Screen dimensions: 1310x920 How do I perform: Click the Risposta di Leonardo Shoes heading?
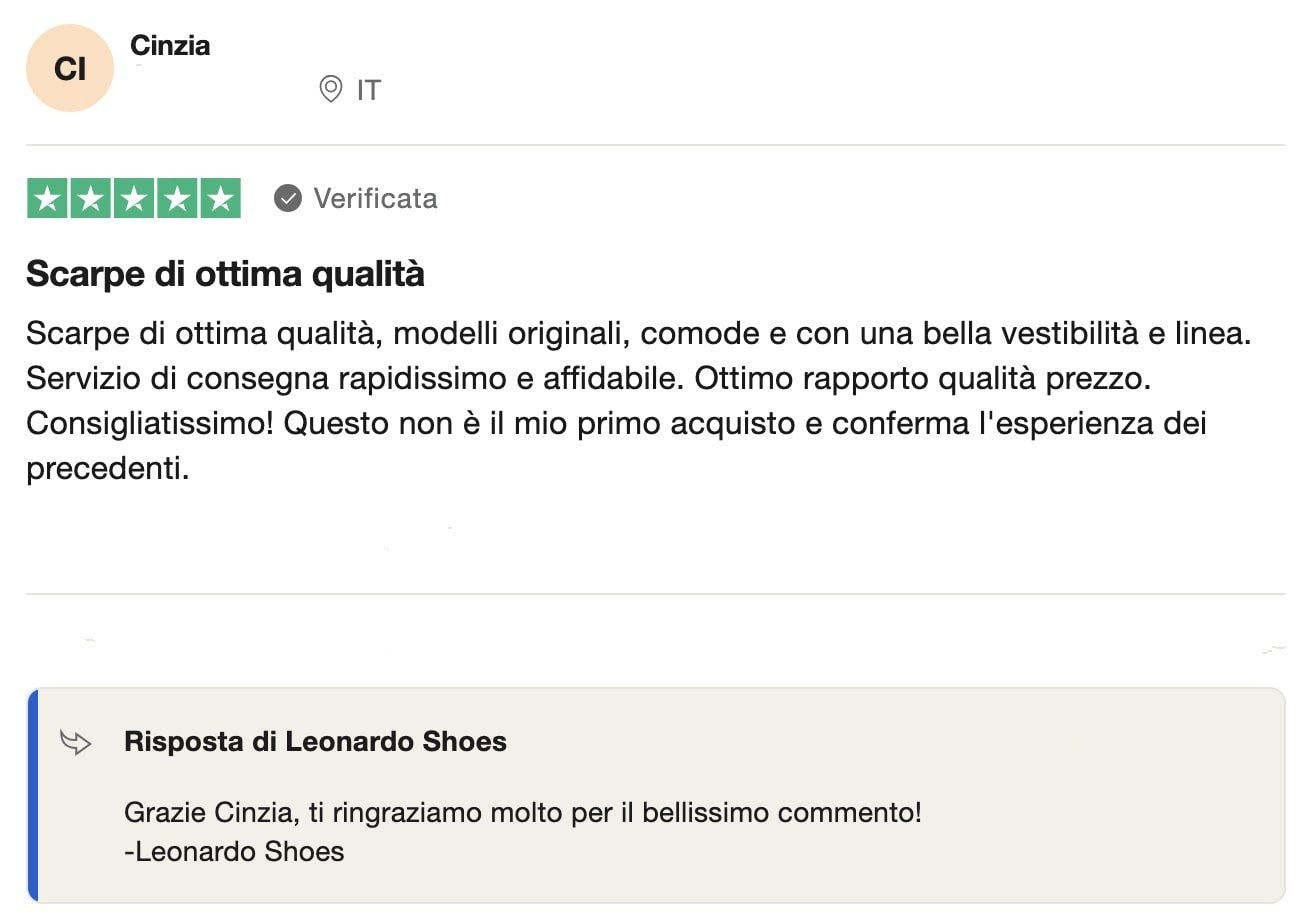315,742
